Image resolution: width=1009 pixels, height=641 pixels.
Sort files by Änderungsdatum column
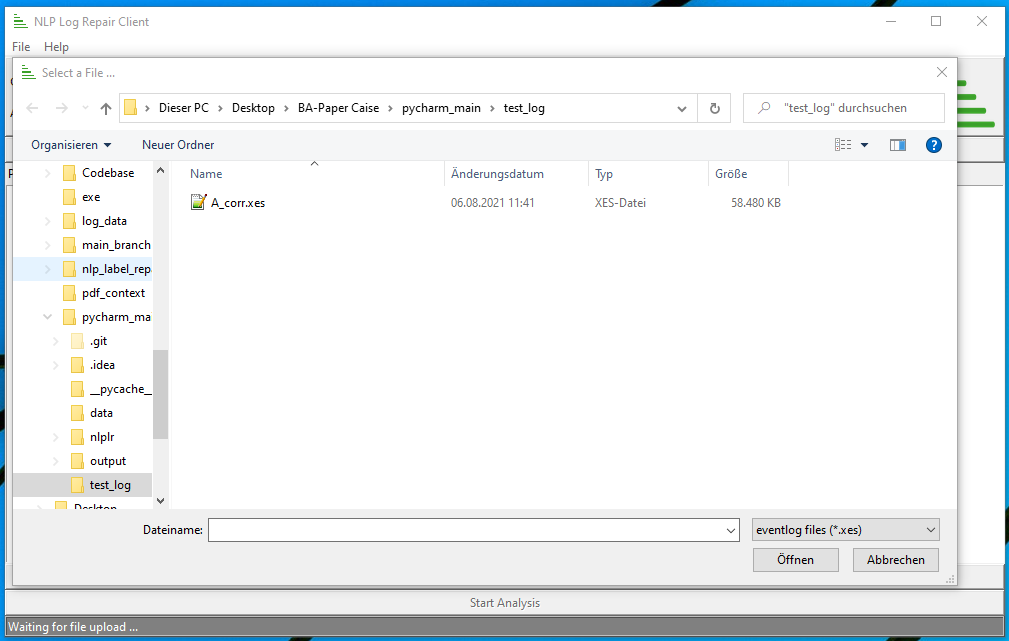497,174
